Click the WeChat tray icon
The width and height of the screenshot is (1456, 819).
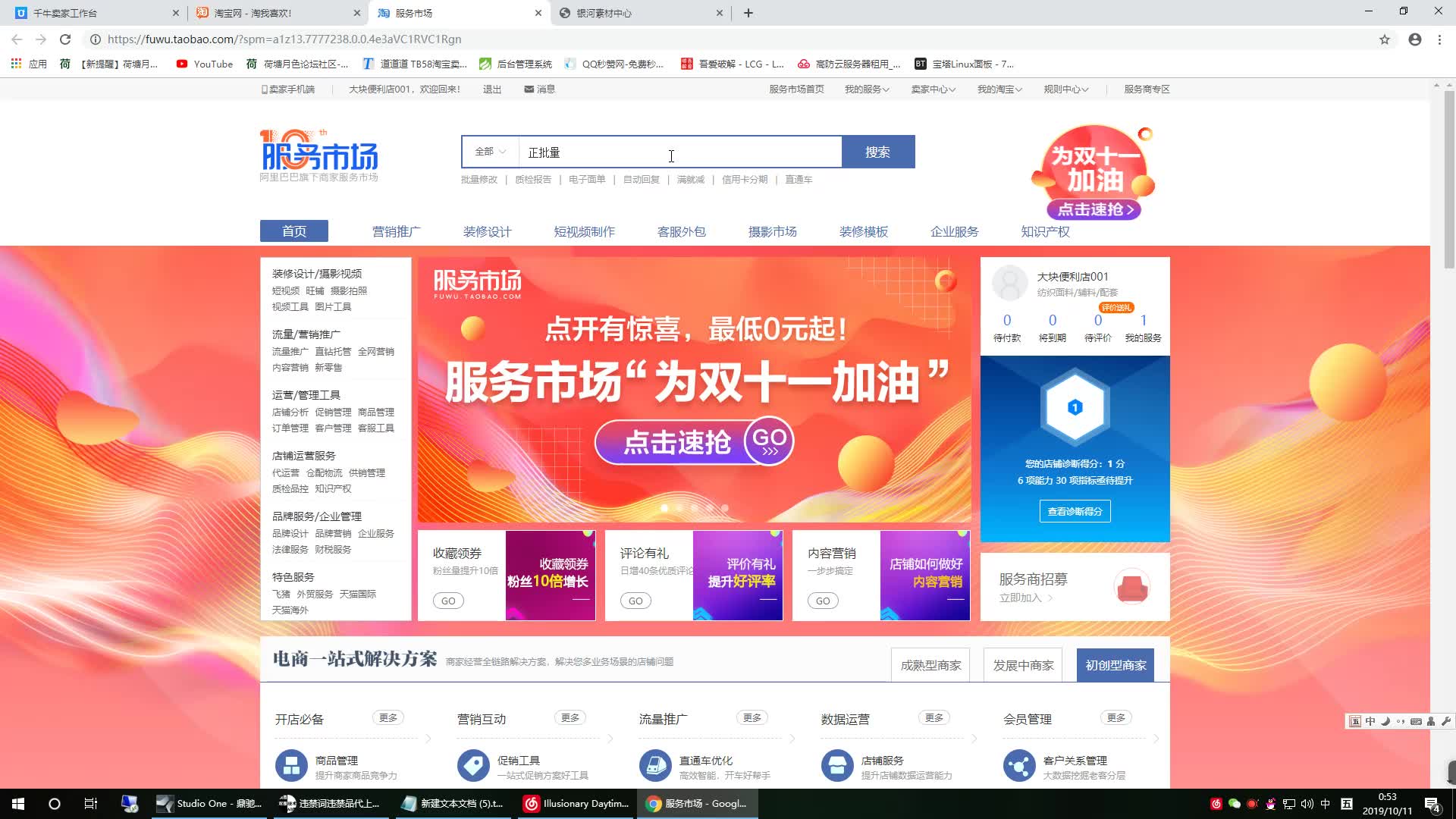coord(1234,804)
